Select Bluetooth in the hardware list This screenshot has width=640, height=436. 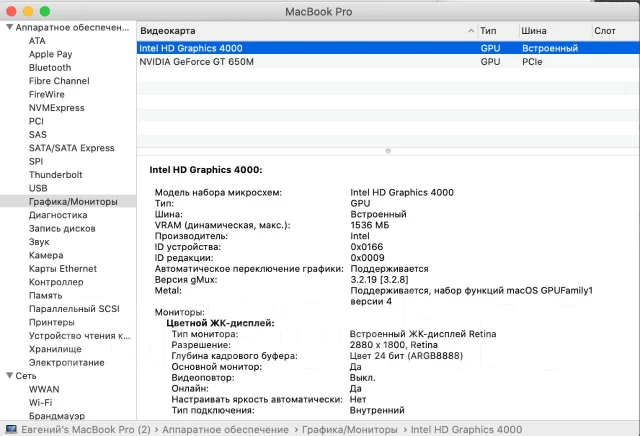[50, 68]
